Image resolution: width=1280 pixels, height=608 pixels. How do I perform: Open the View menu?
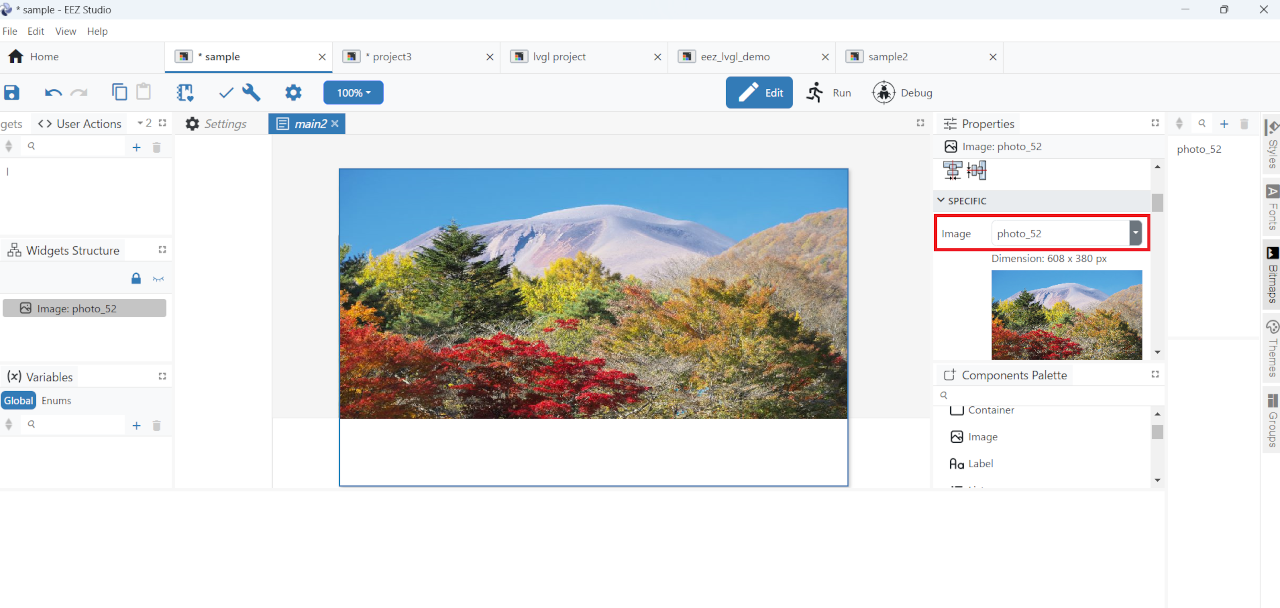[65, 32]
